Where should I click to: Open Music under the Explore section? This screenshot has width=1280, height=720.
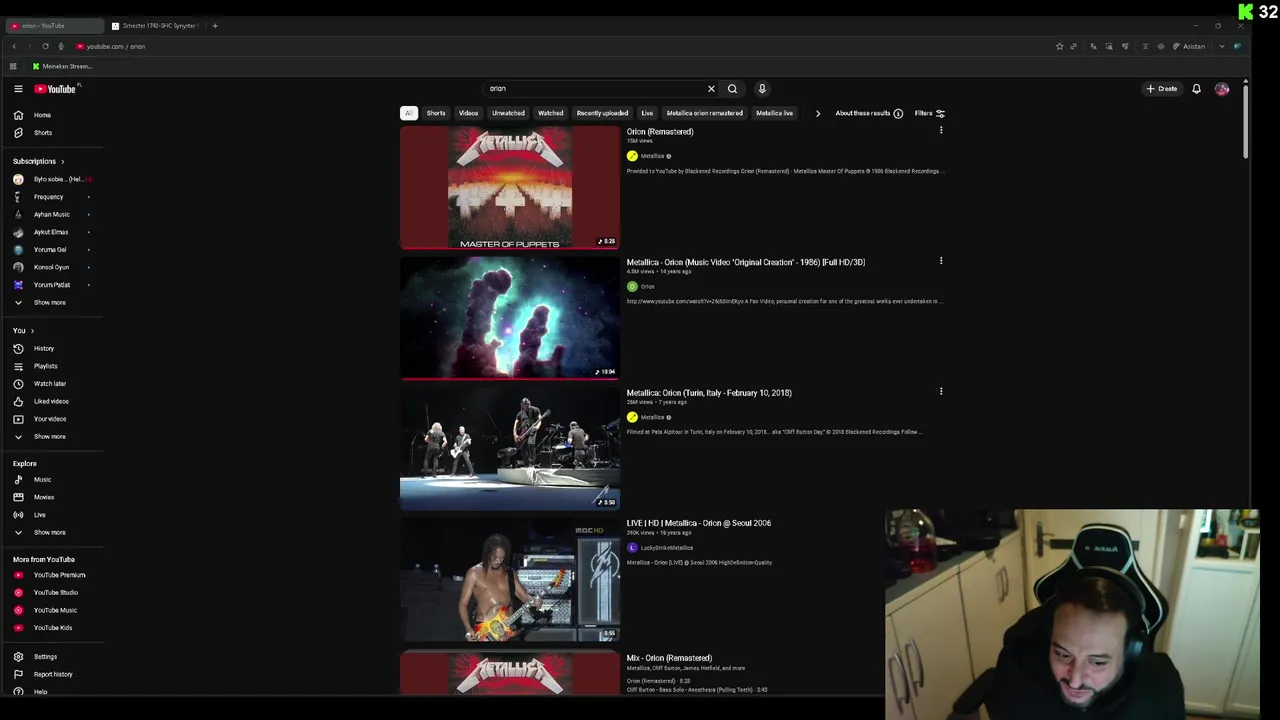click(x=42, y=480)
